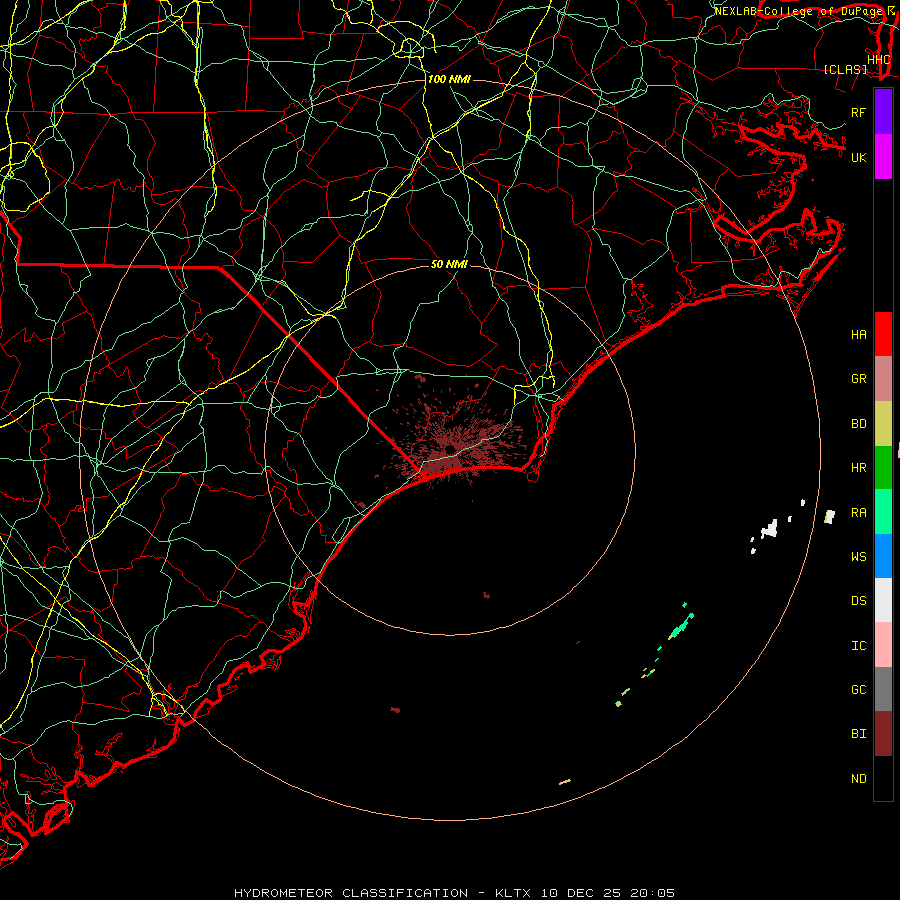Click the BD legend label
This screenshot has width=900, height=900.
point(858,424)
